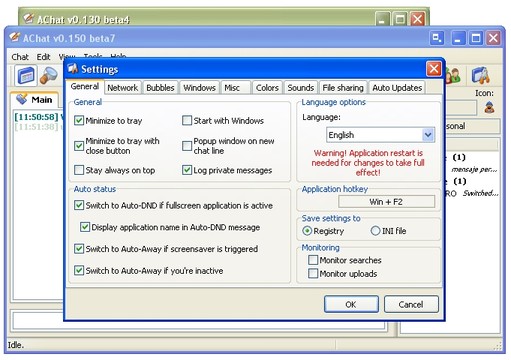The height and width of the screenshot is (360, 511).
Task: Toggle Display application name in Auto-DND message
Action: (x=85, y=227)
